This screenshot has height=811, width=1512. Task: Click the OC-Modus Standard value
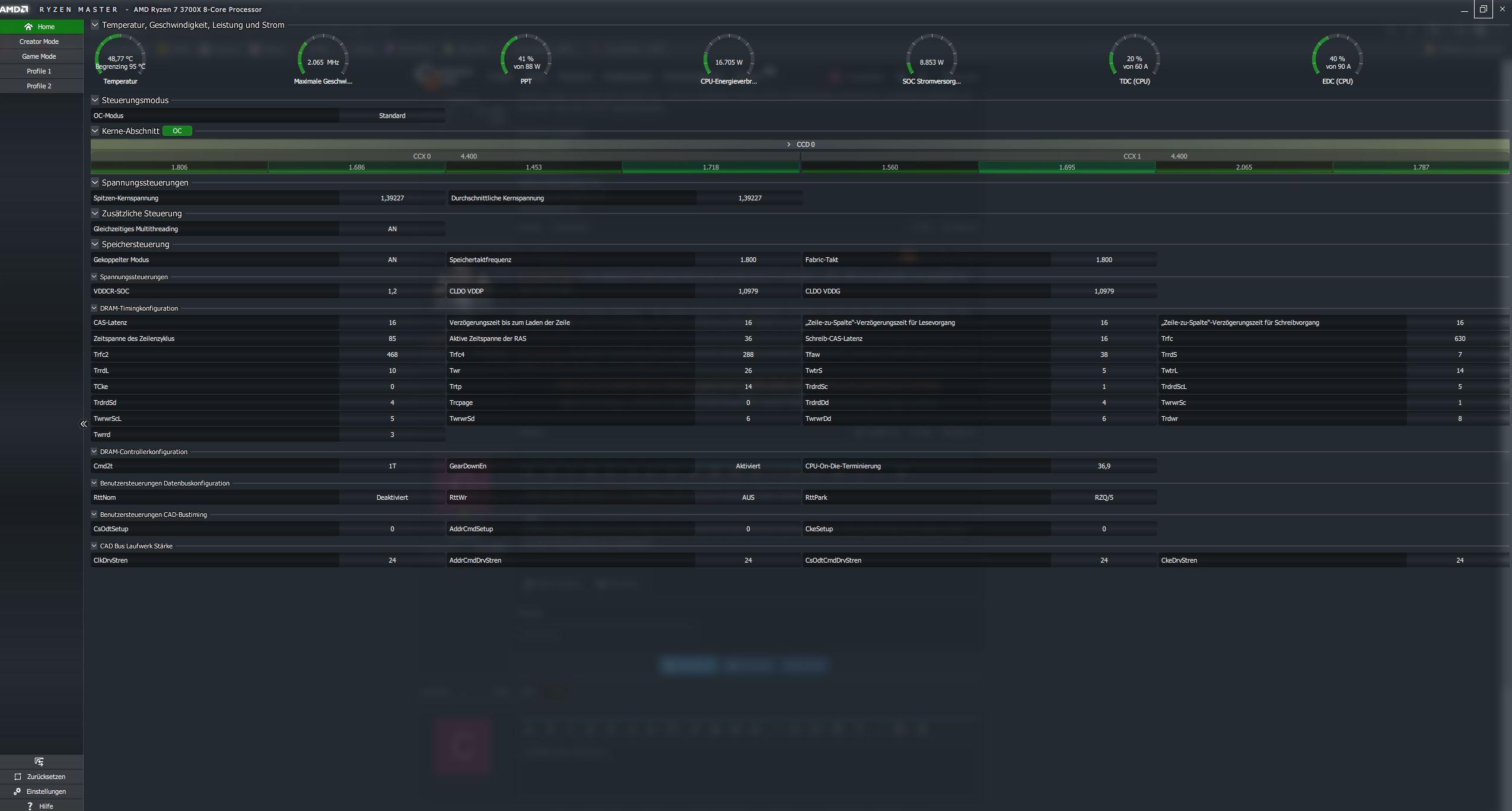(392, 116)
